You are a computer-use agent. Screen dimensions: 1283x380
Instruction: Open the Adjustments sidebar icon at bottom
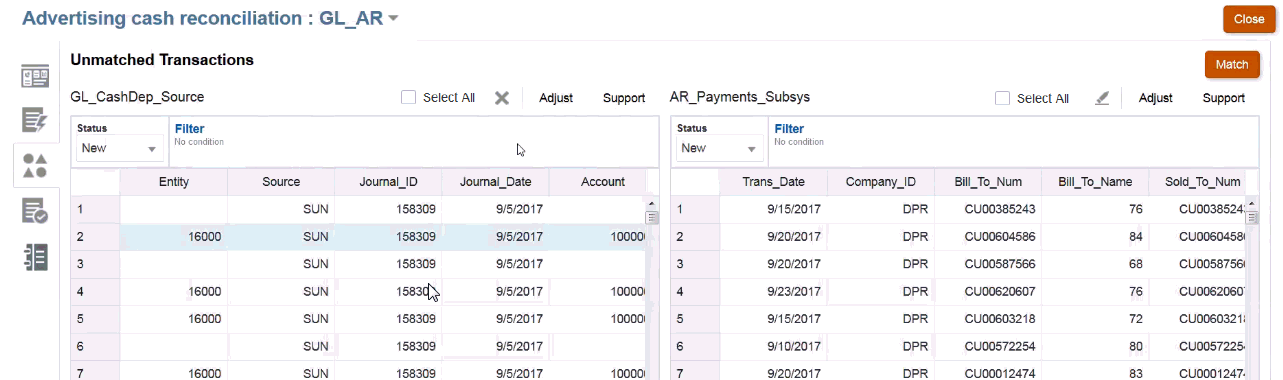(35, 256)
